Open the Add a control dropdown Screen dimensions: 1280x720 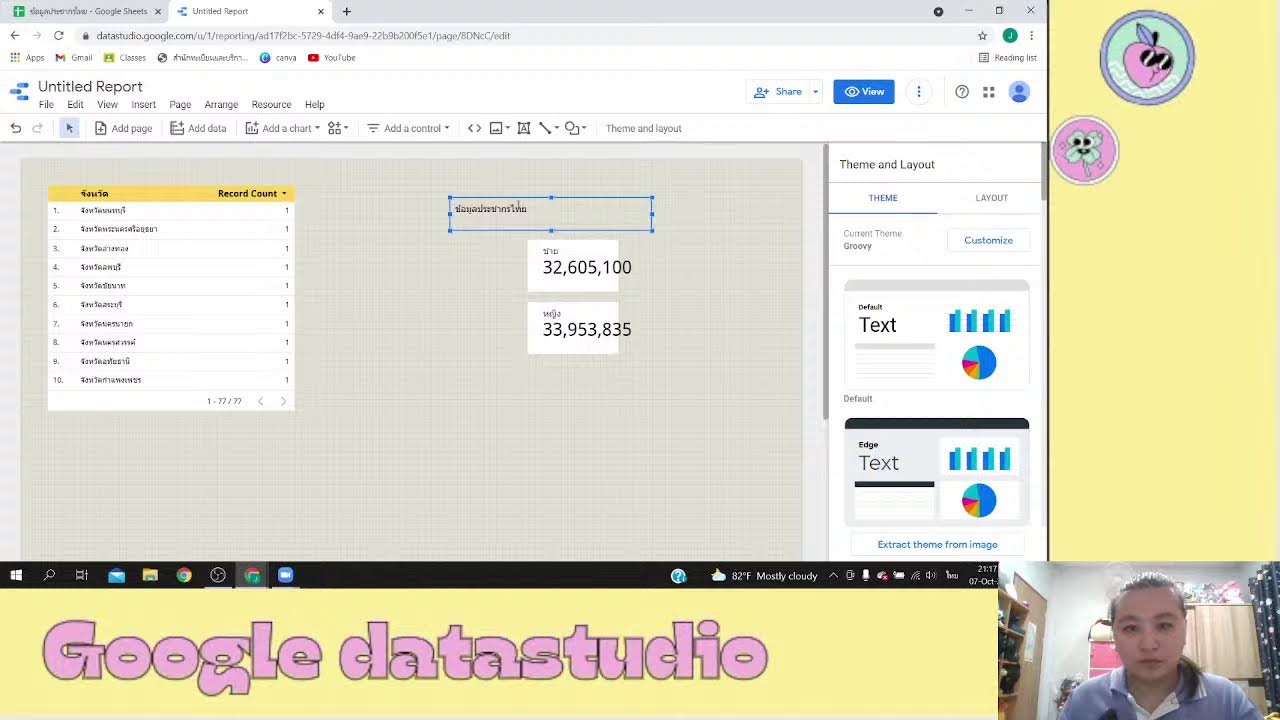408,128
